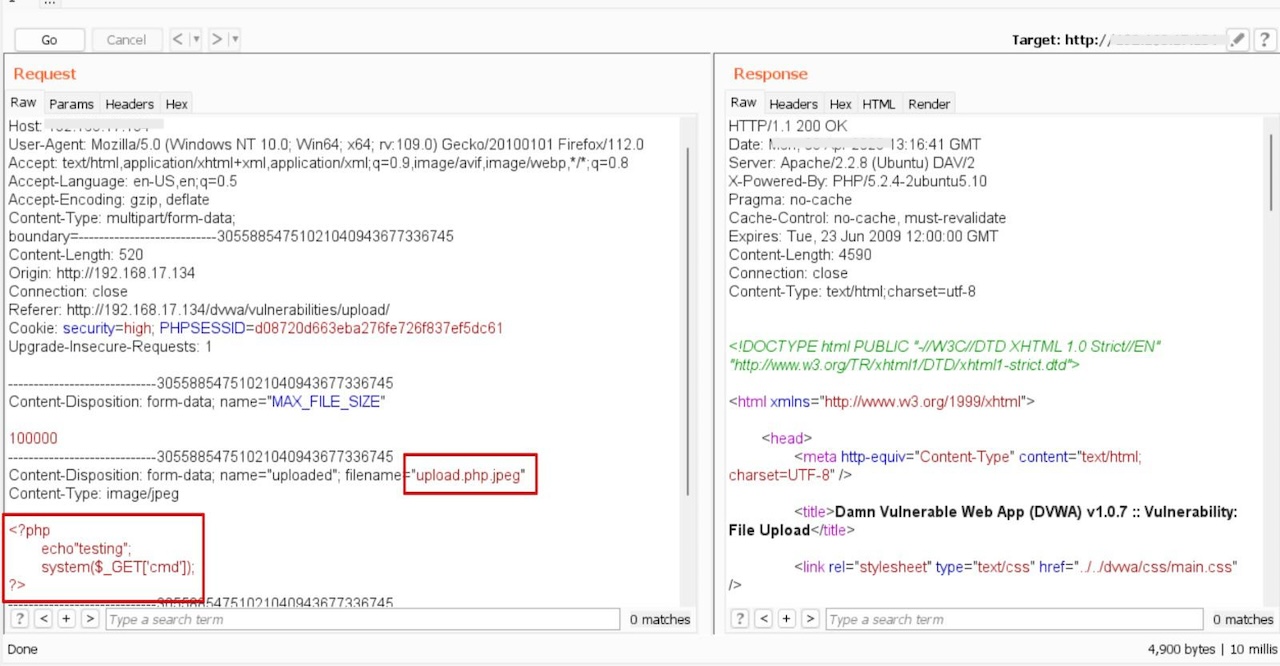This screenshot has width=1280, height=666.
Task: Click the 'X-Powered-By: PHP/5.2.4-2ubuntu5.10' line
Action: pyautogui.click(x=857, y=181)
